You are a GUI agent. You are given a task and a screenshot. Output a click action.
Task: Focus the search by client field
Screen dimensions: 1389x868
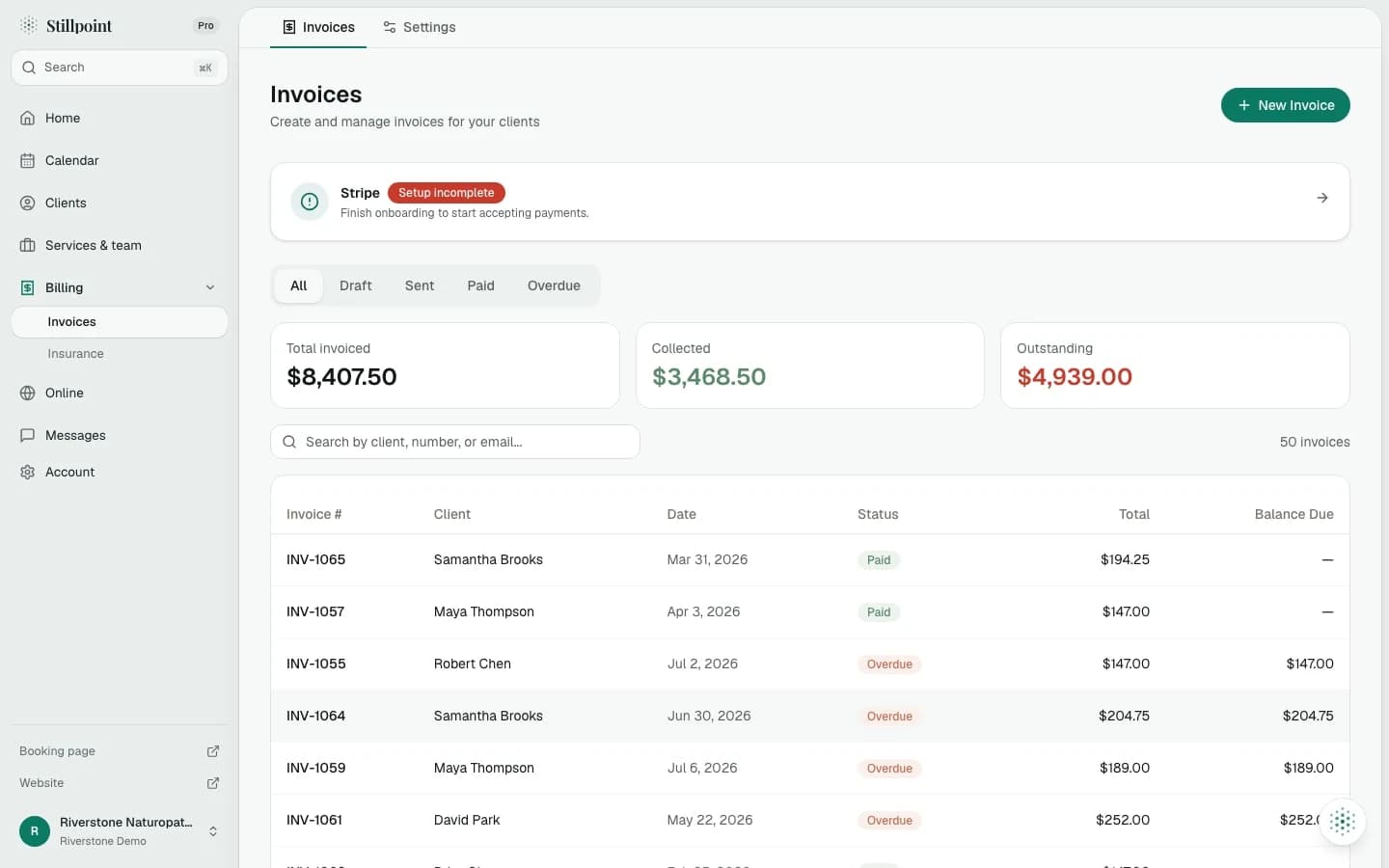455,442
